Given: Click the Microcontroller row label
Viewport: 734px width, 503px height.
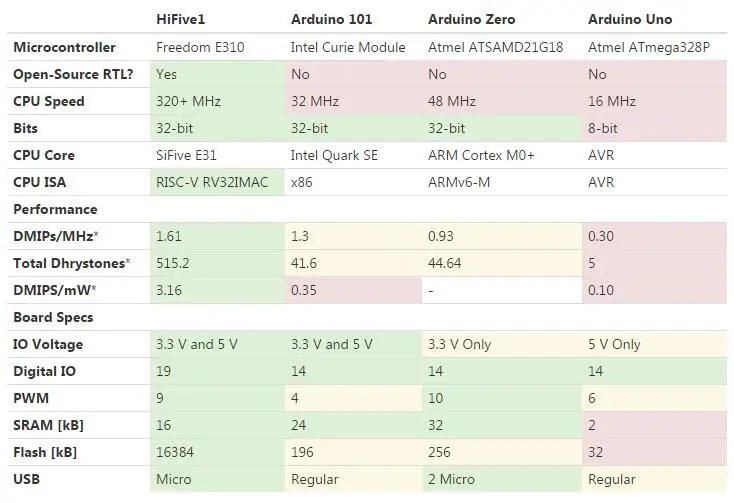Looking at the screenshot, I should tap(65, 47).
